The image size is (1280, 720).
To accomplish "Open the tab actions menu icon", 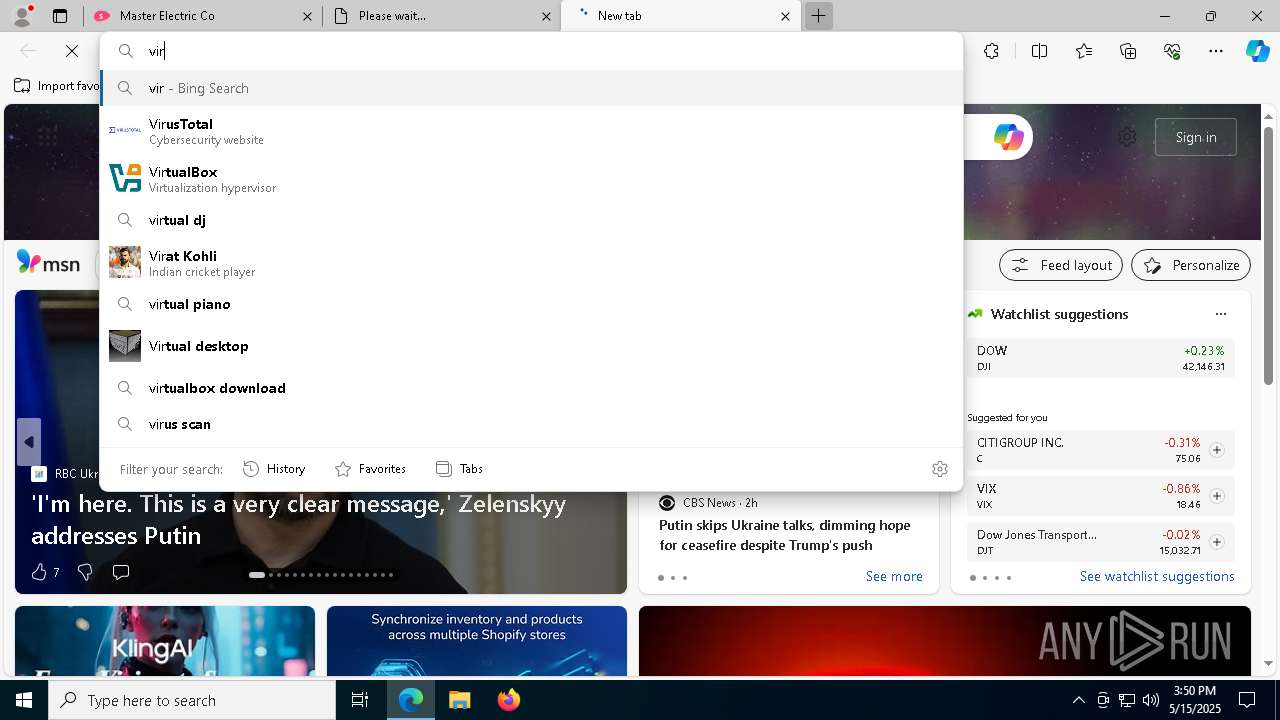I will pos(59,16).
